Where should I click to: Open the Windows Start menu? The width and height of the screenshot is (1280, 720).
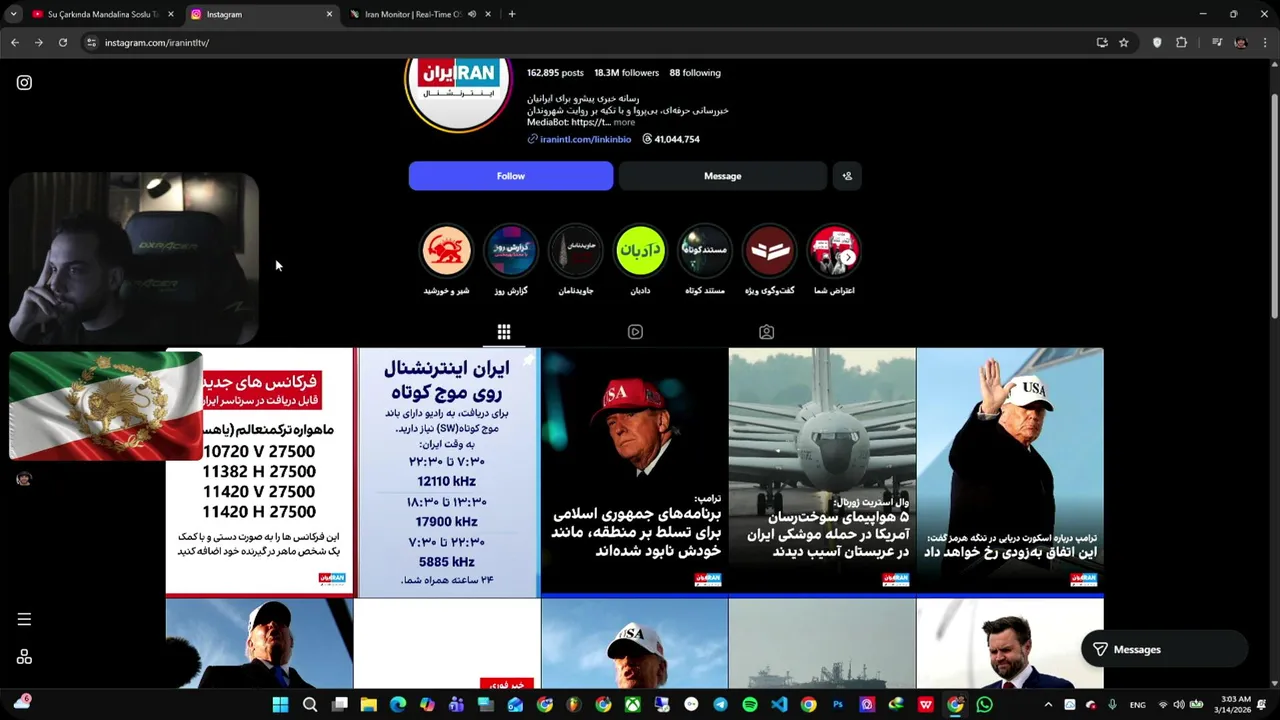(280, 705)
